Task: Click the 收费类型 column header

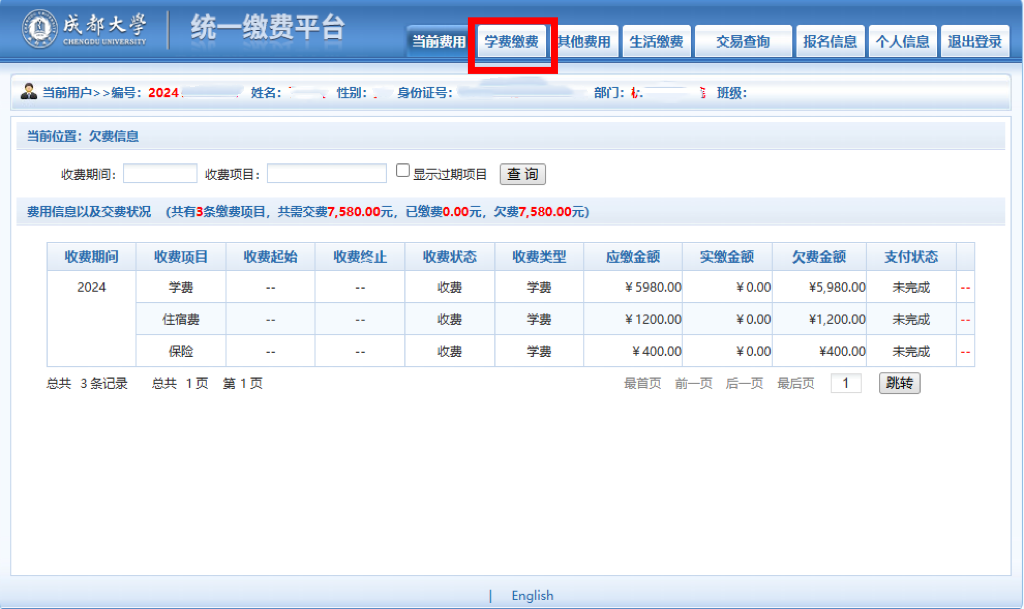Action: [x=539, y=257]
